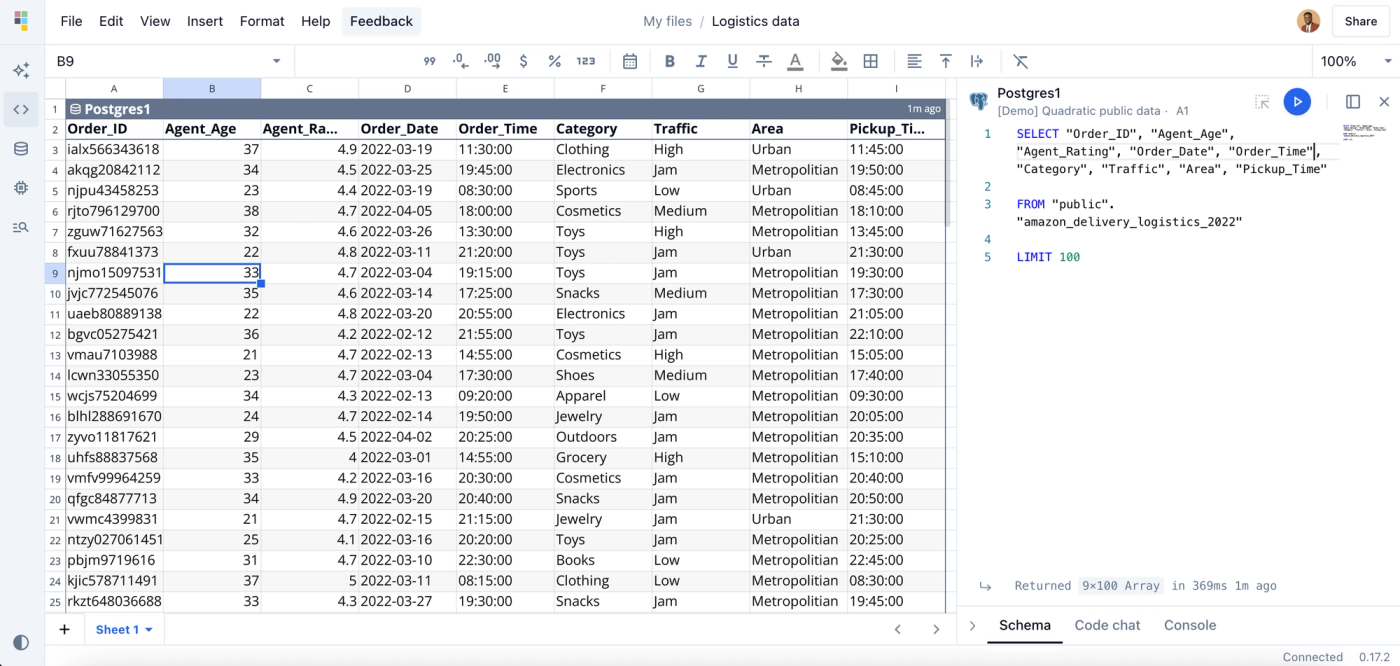Image resolution: width=1400 pixels, height=666 pixels.
Task: Toggle strikethrough formatting
Action: pyautogui.click(x=764, y=61)
